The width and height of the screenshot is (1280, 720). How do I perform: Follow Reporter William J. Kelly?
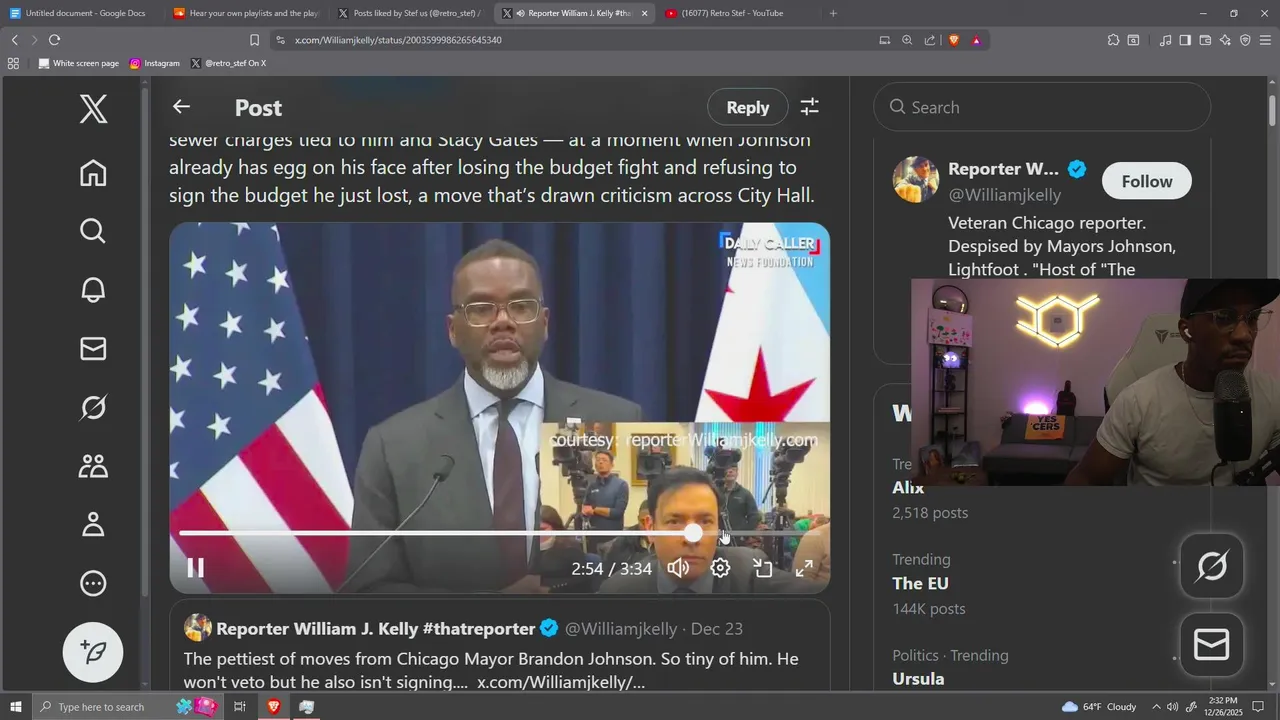1147,181
